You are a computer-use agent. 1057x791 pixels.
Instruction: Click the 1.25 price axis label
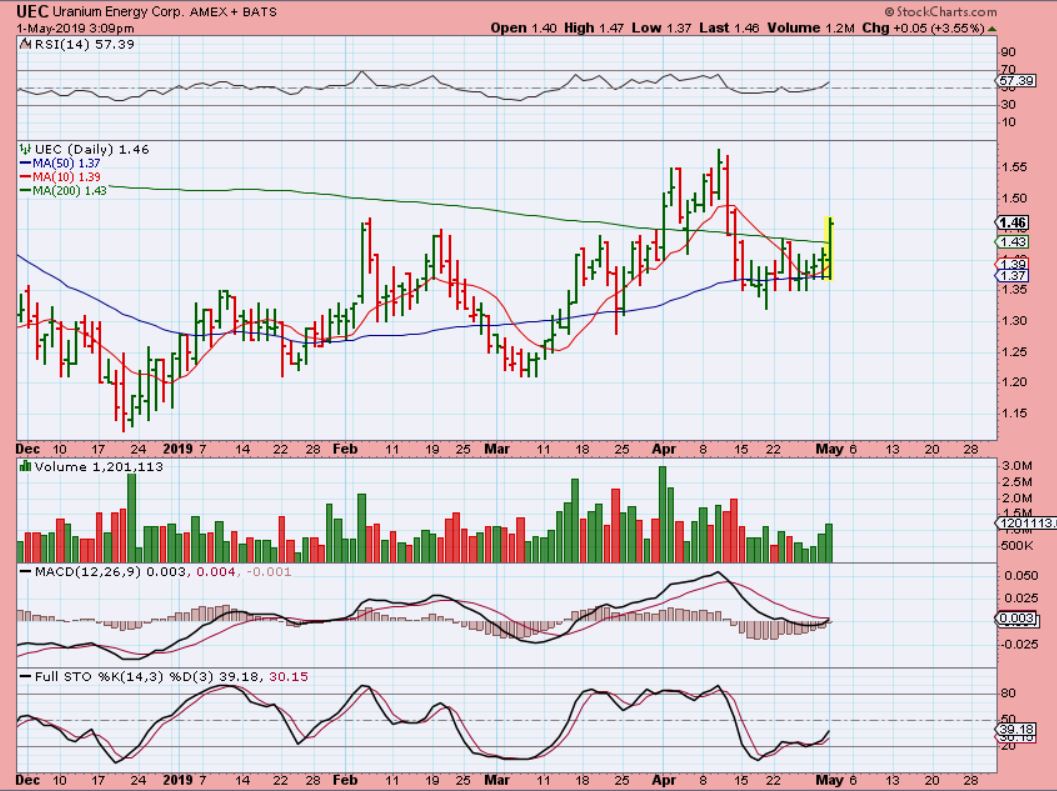[1014, 351]
